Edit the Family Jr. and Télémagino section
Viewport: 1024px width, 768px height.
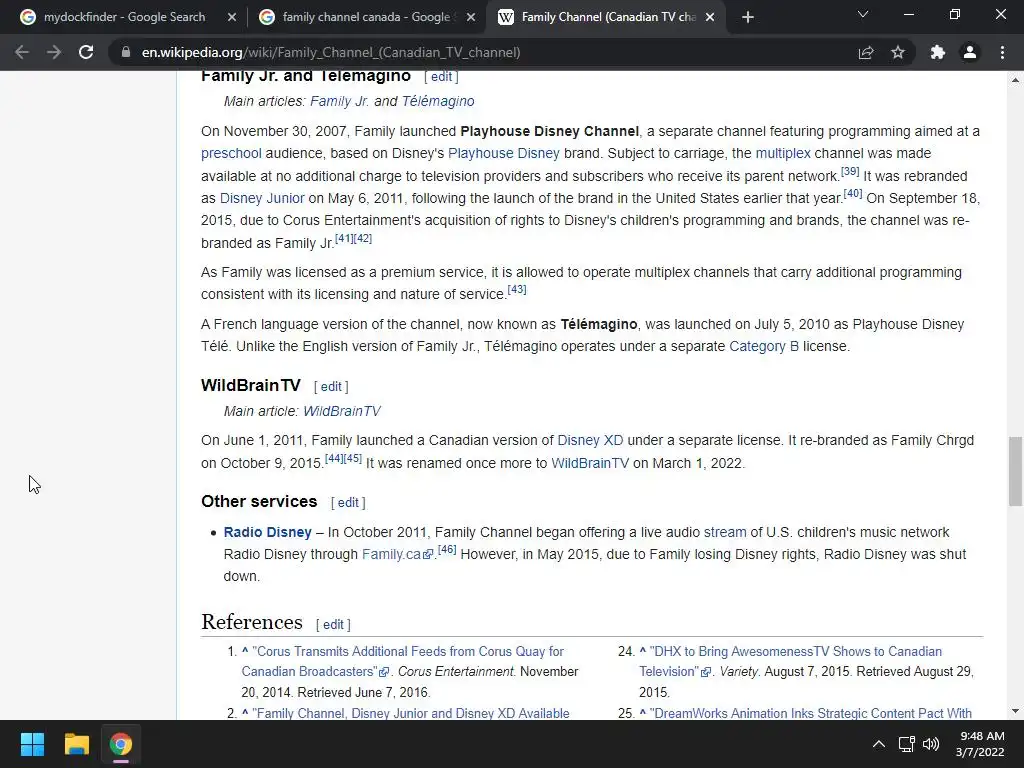pos(441,76)
